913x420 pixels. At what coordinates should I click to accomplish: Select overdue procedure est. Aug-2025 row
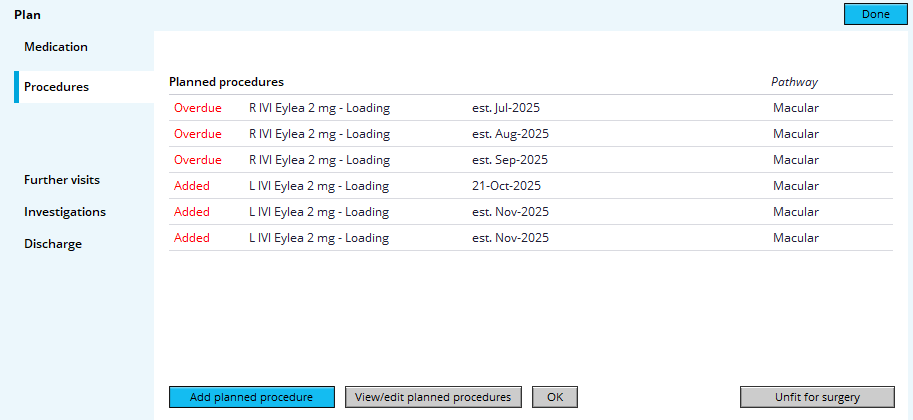coord(319,134)
